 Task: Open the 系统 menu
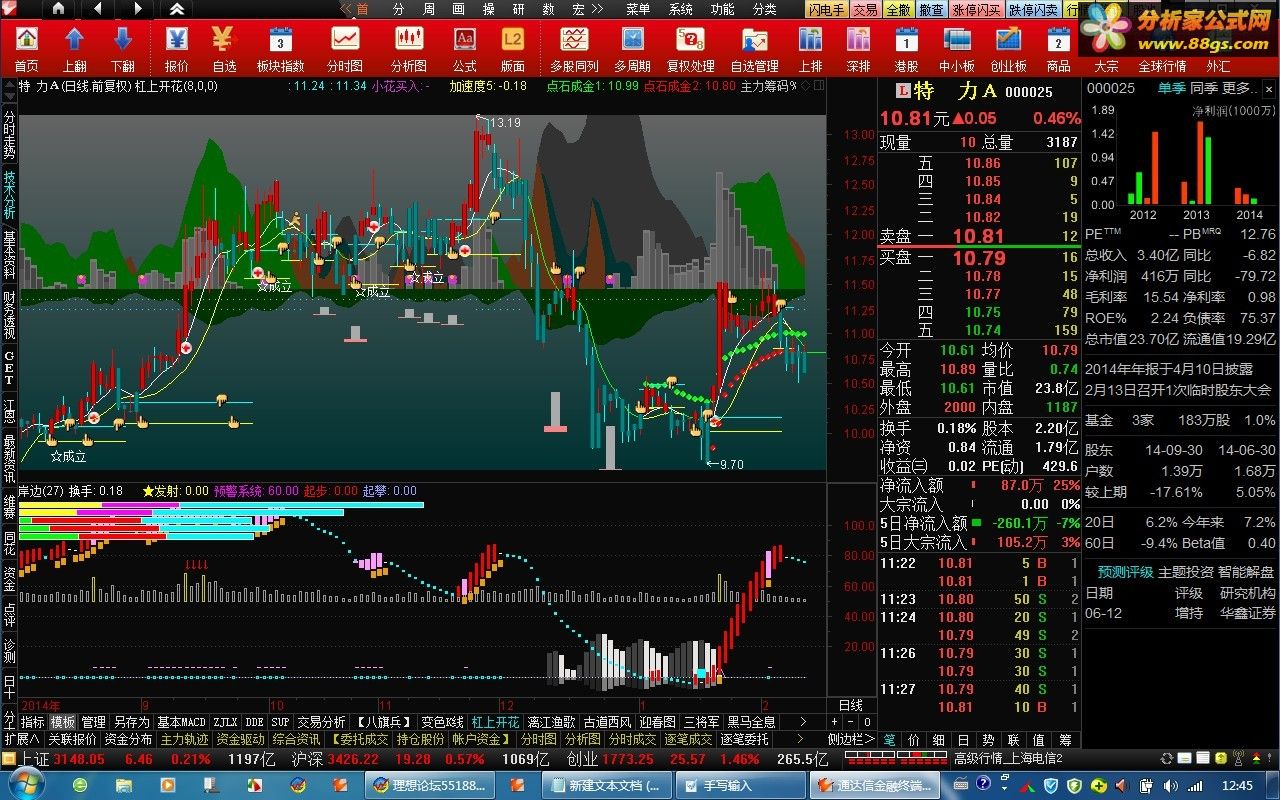(x=681, y=9)
